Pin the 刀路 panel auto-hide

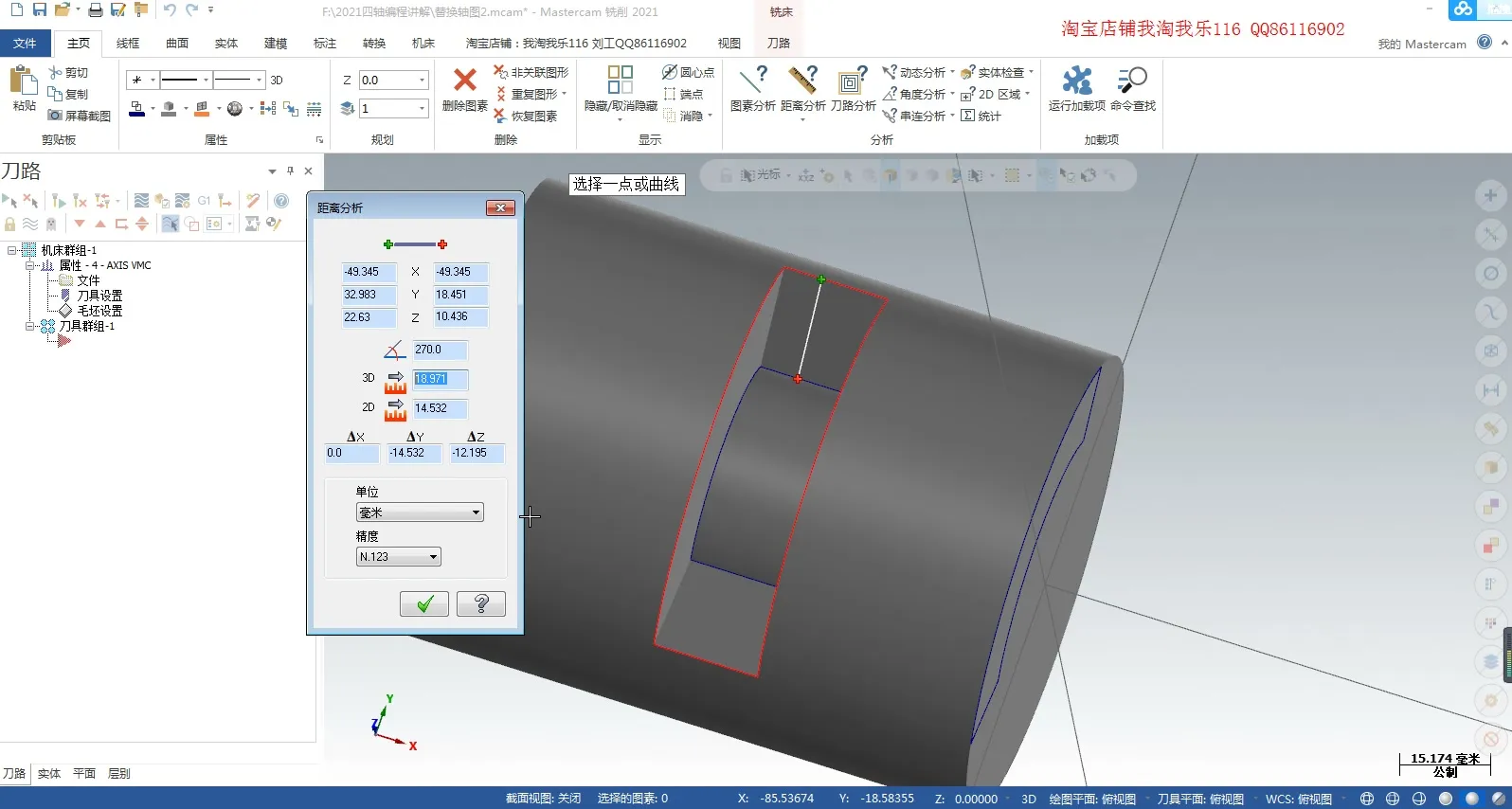(290, 171)
